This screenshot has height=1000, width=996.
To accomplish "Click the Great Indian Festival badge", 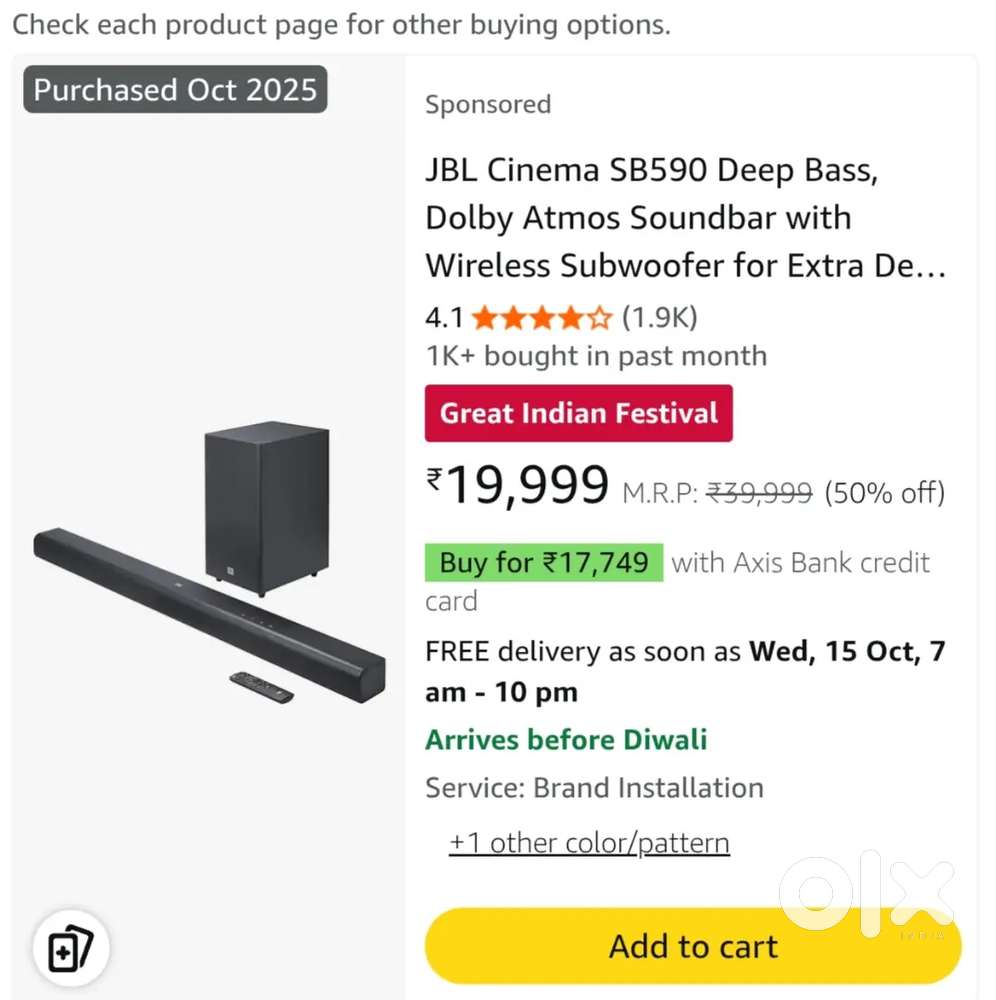I will [x=578, y=413].
